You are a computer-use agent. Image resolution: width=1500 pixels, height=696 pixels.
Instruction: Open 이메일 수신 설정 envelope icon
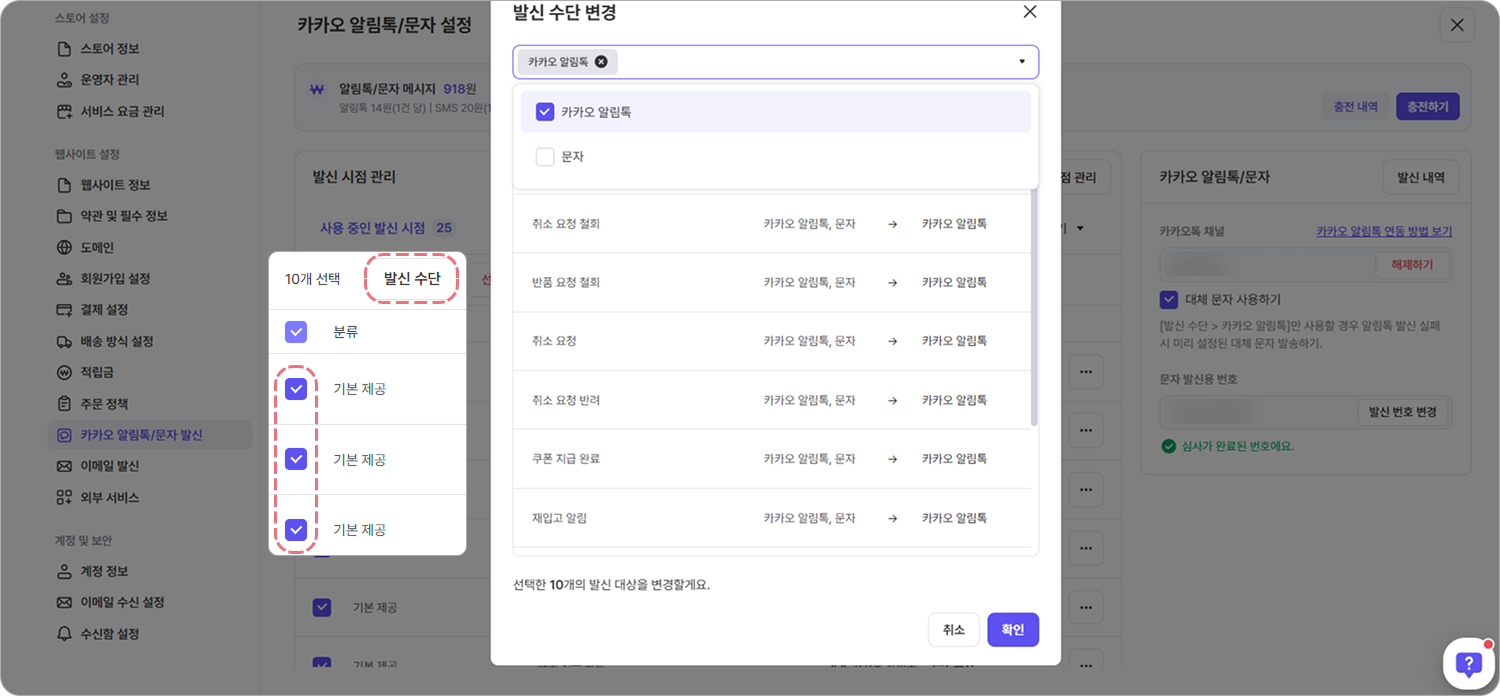[x=64, y=602]
